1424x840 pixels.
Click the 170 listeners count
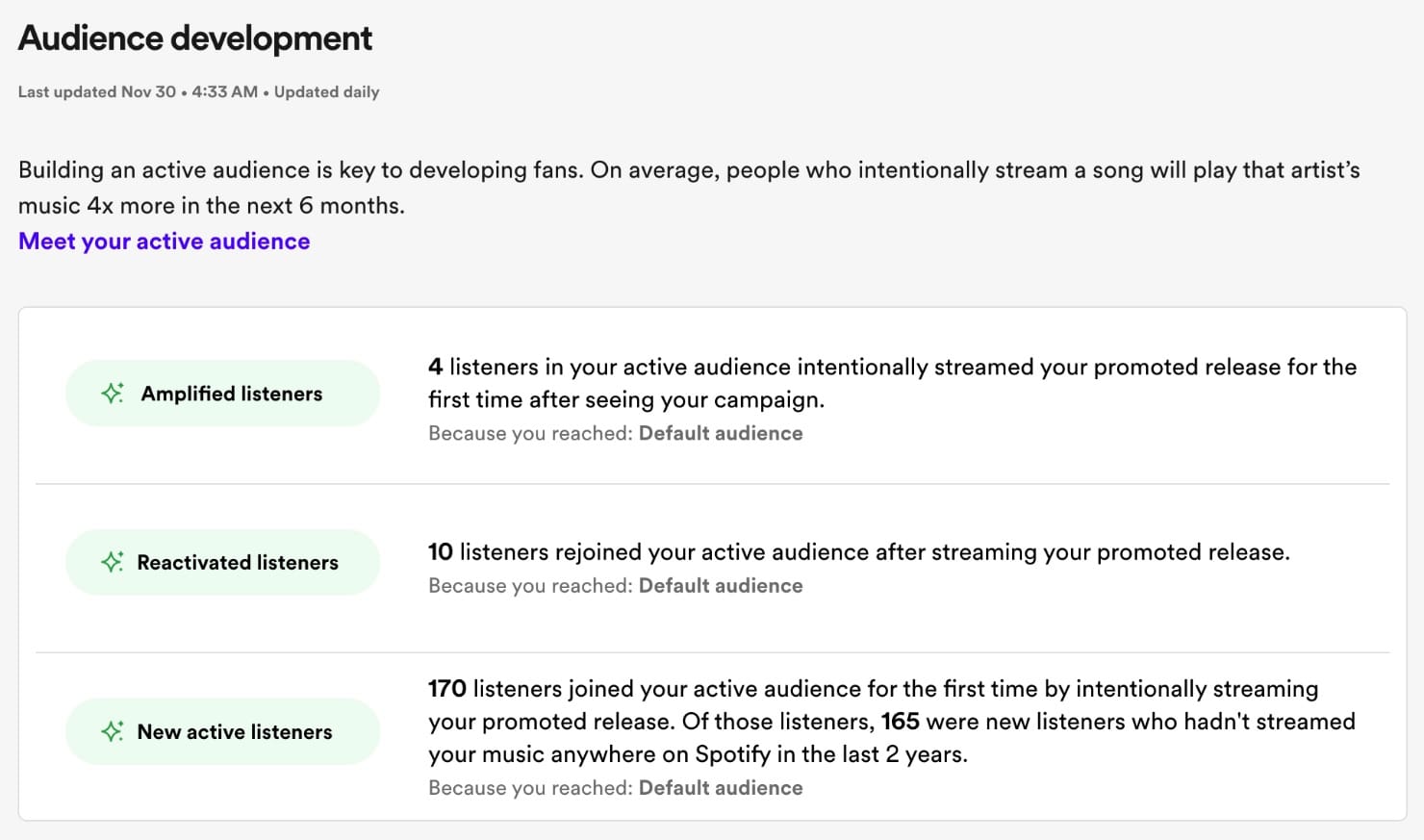[x=445, y=689]
